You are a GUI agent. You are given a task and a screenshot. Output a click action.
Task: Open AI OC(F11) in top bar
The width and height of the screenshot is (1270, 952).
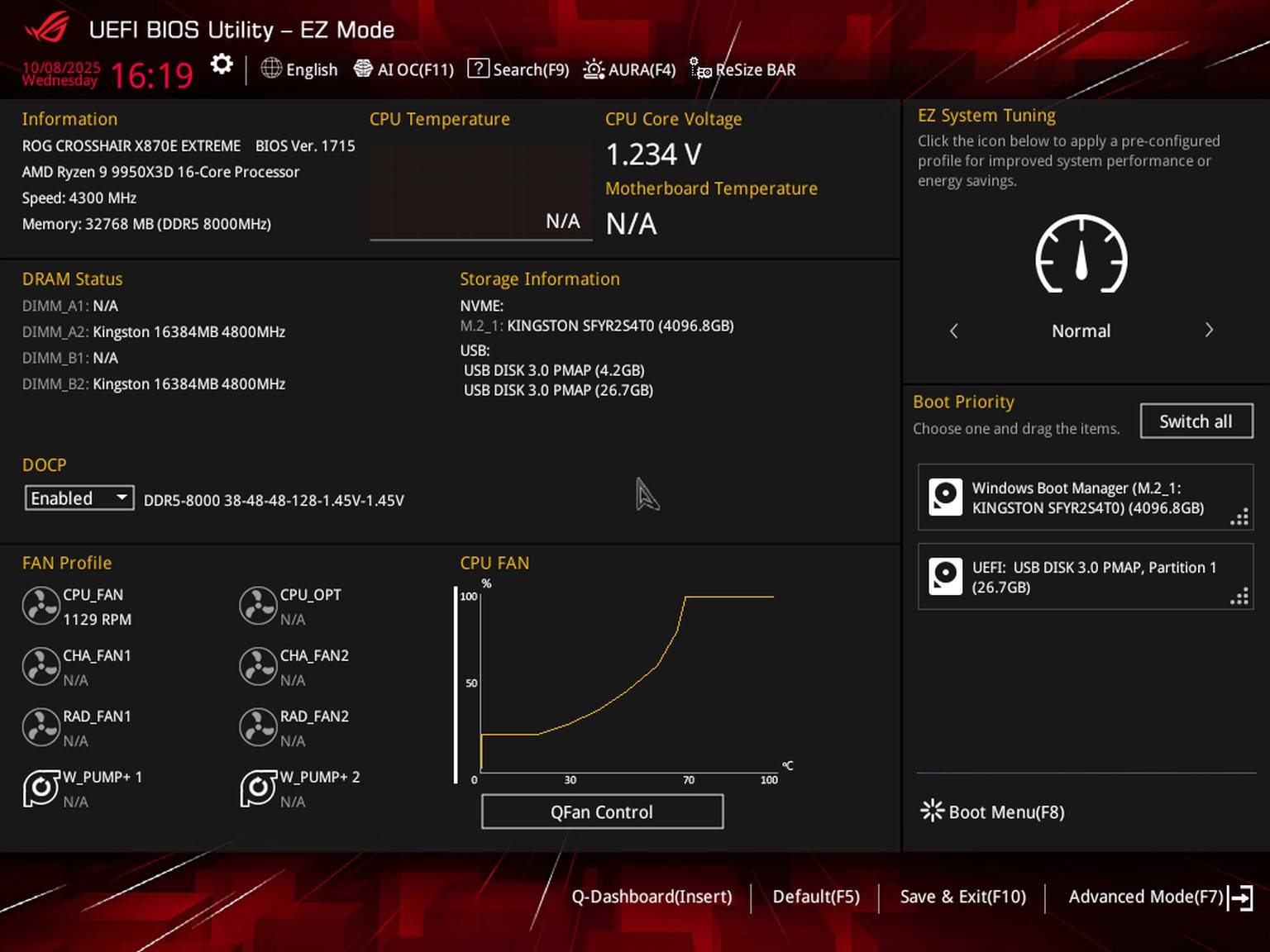tap(404, 69)
